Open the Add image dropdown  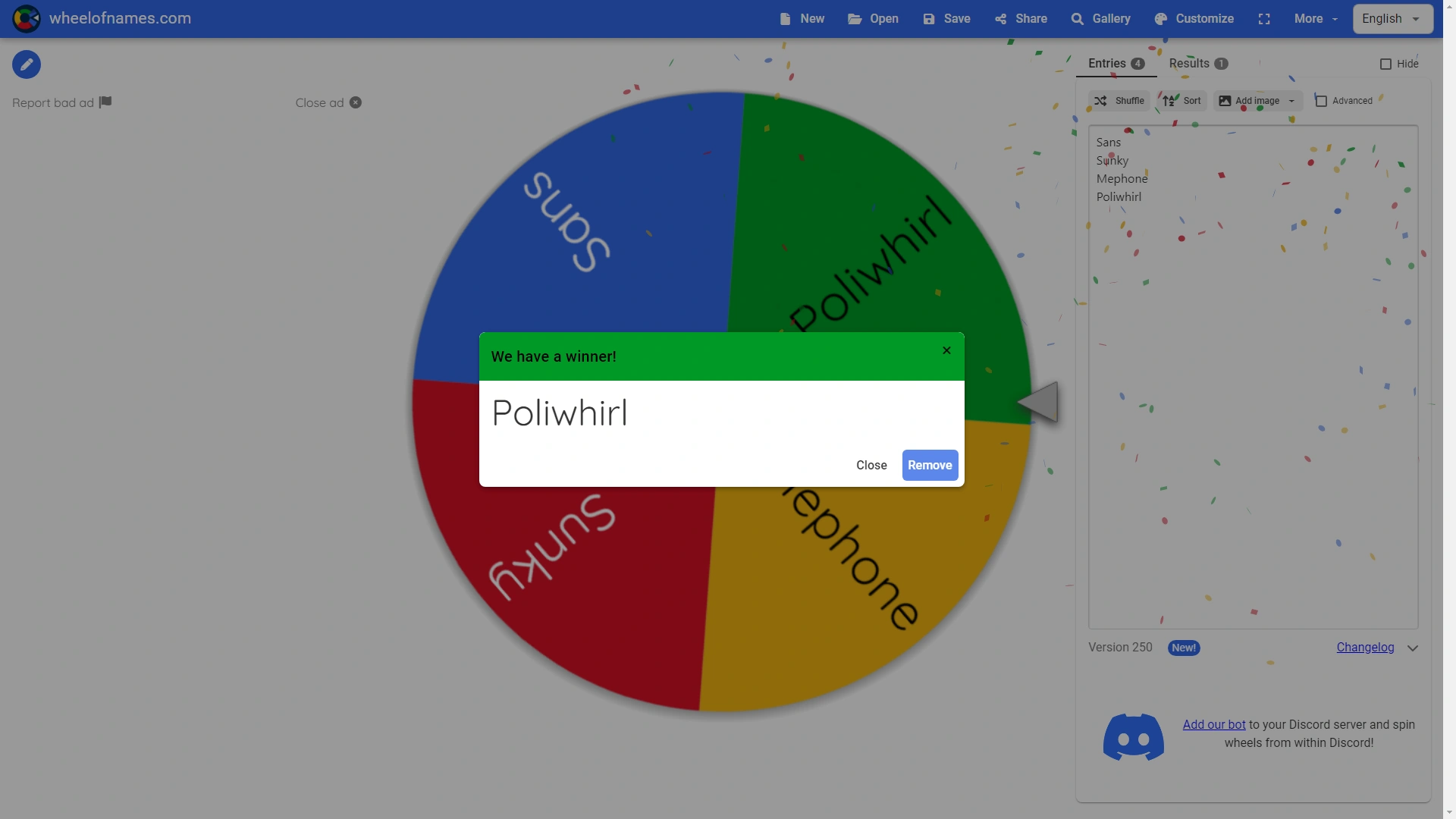coord(1291,101)
